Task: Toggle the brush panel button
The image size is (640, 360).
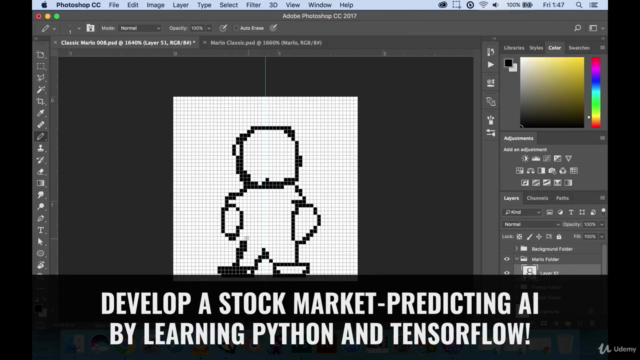Action: point(90,28)
